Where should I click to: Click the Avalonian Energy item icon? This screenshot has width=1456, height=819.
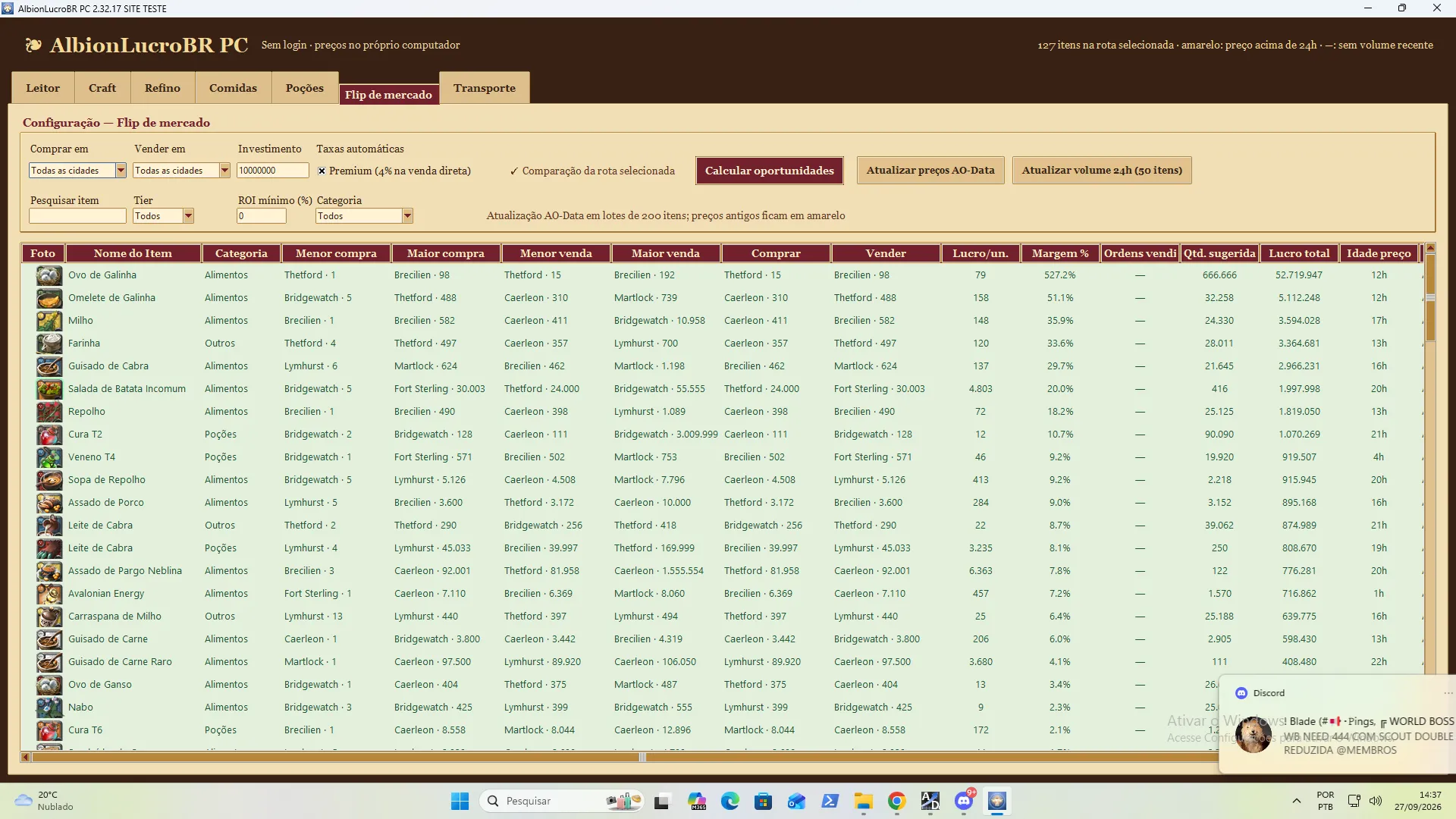coord(49,594)
